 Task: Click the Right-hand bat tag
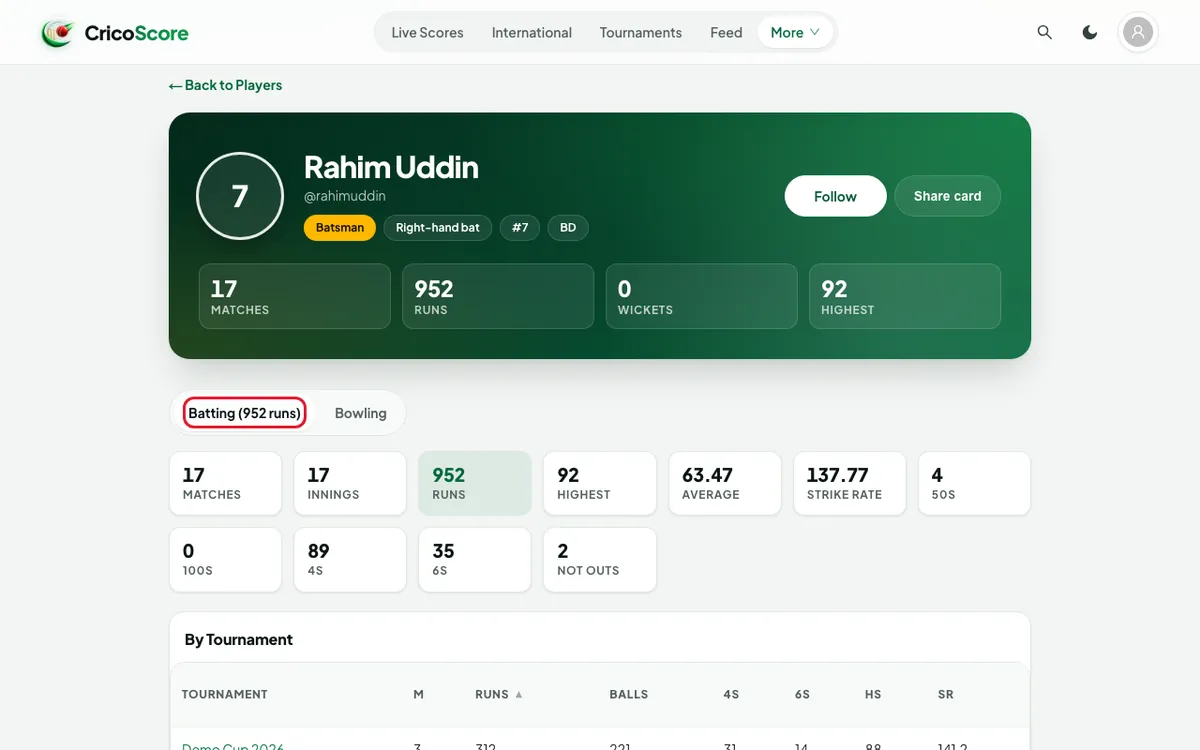438,228
